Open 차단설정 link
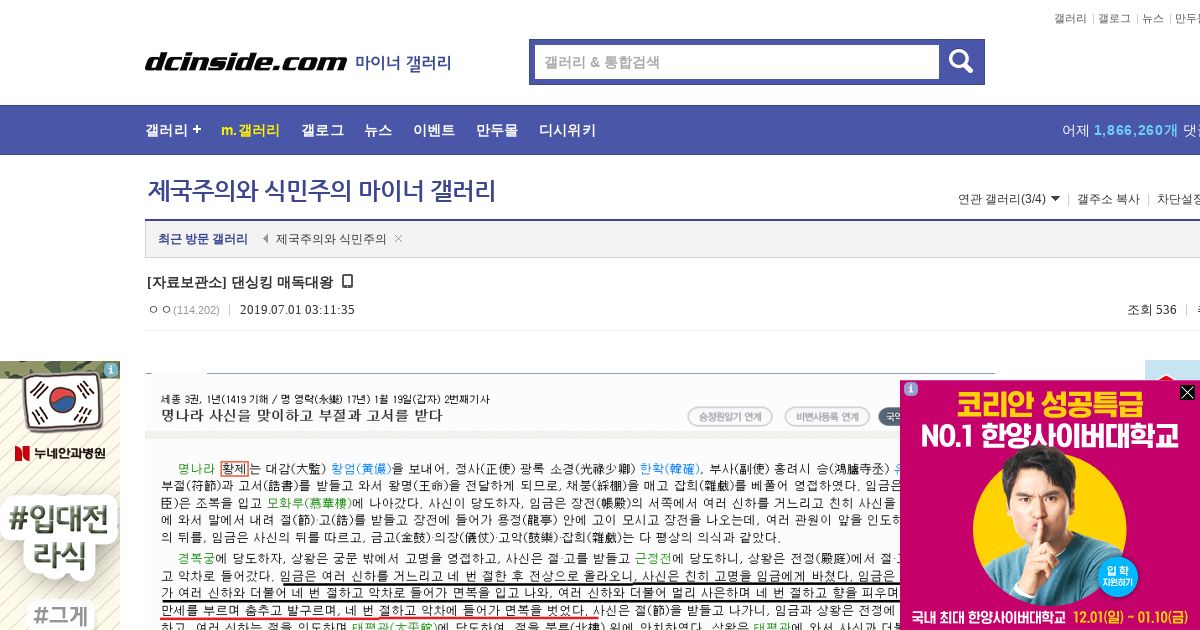Viewport: 1200px width, 630px height. (1178, 199)
